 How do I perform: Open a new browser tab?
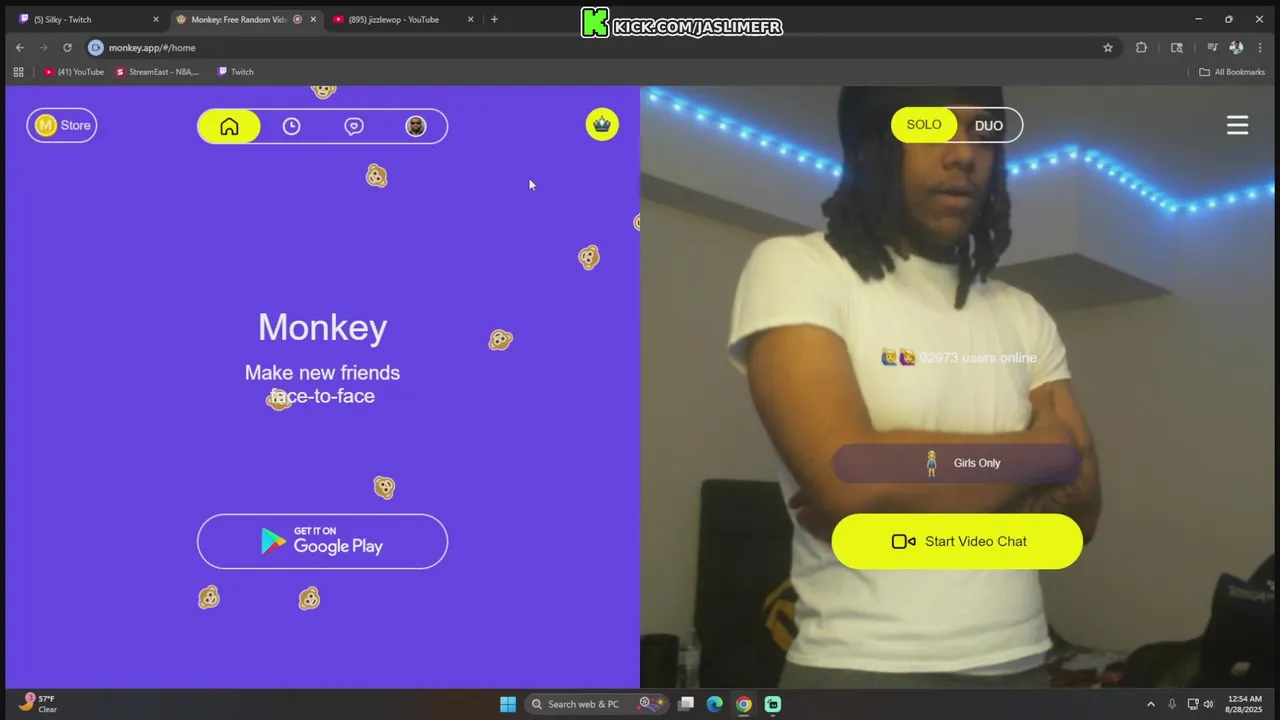(494, 19)
